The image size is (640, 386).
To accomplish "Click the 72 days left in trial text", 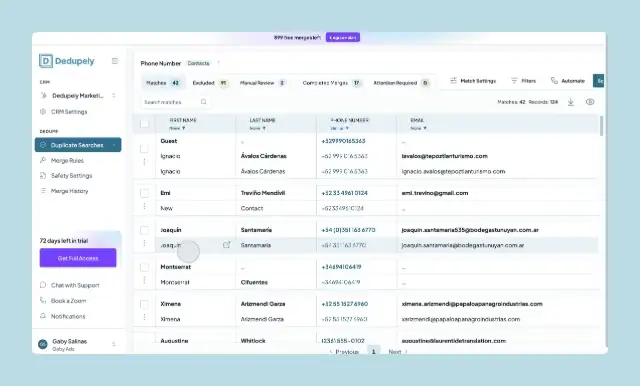I will [x=64, y=240].
